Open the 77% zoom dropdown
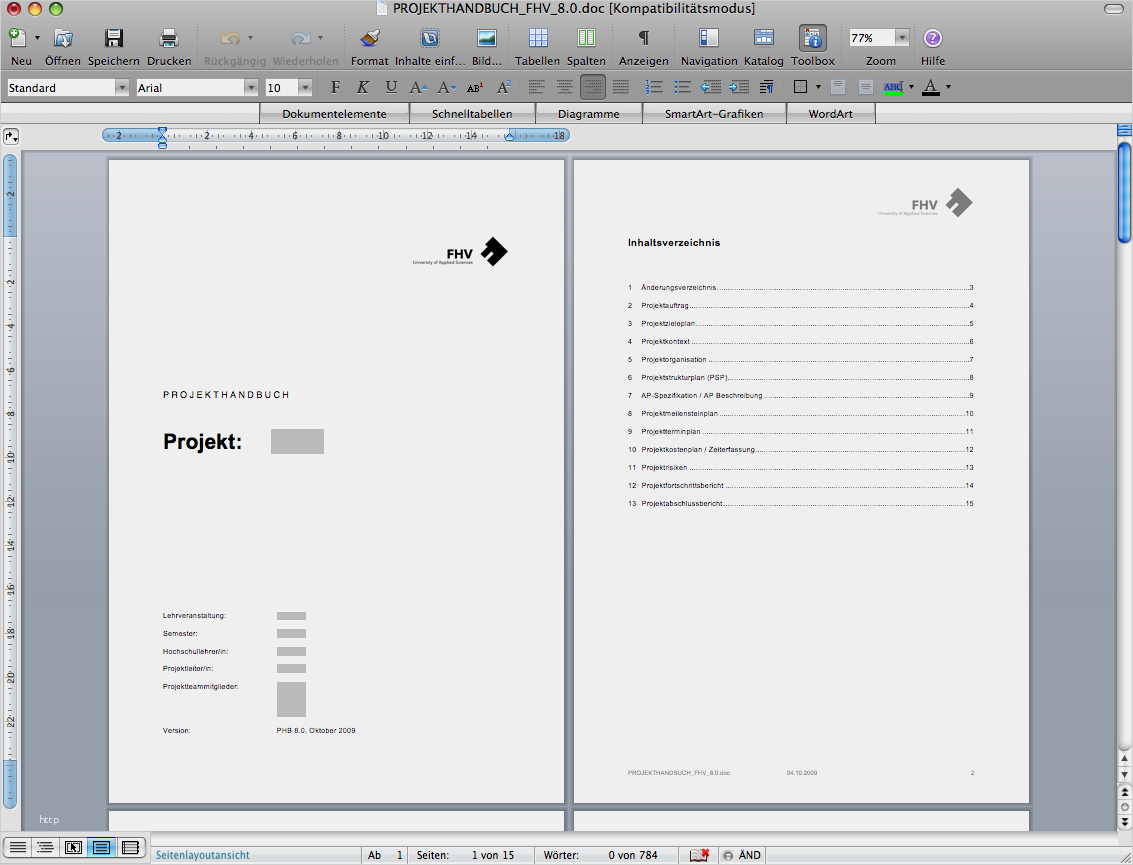The image size is (1133, 865). (902, 38)
